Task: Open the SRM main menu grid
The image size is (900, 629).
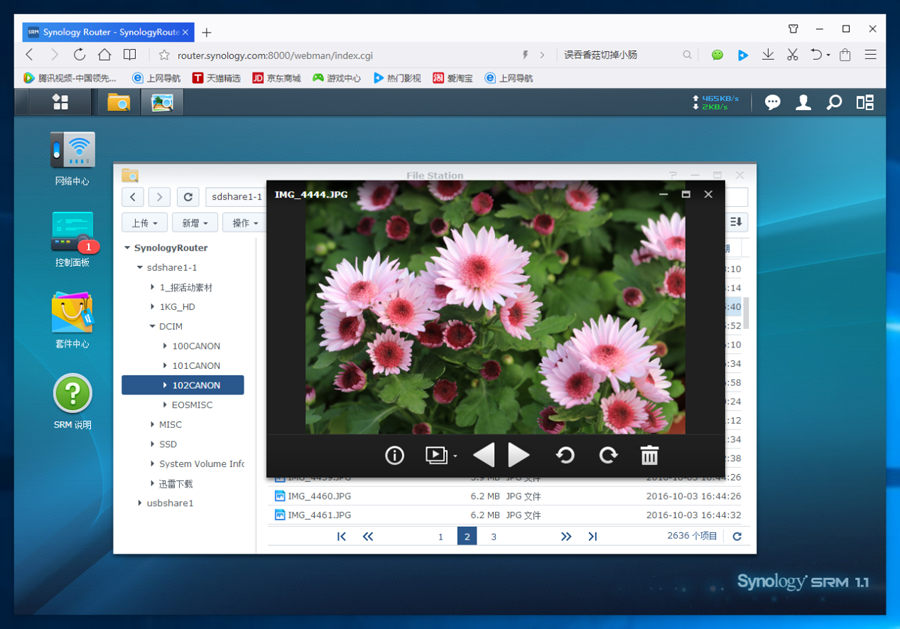Action: click(61, 102)
